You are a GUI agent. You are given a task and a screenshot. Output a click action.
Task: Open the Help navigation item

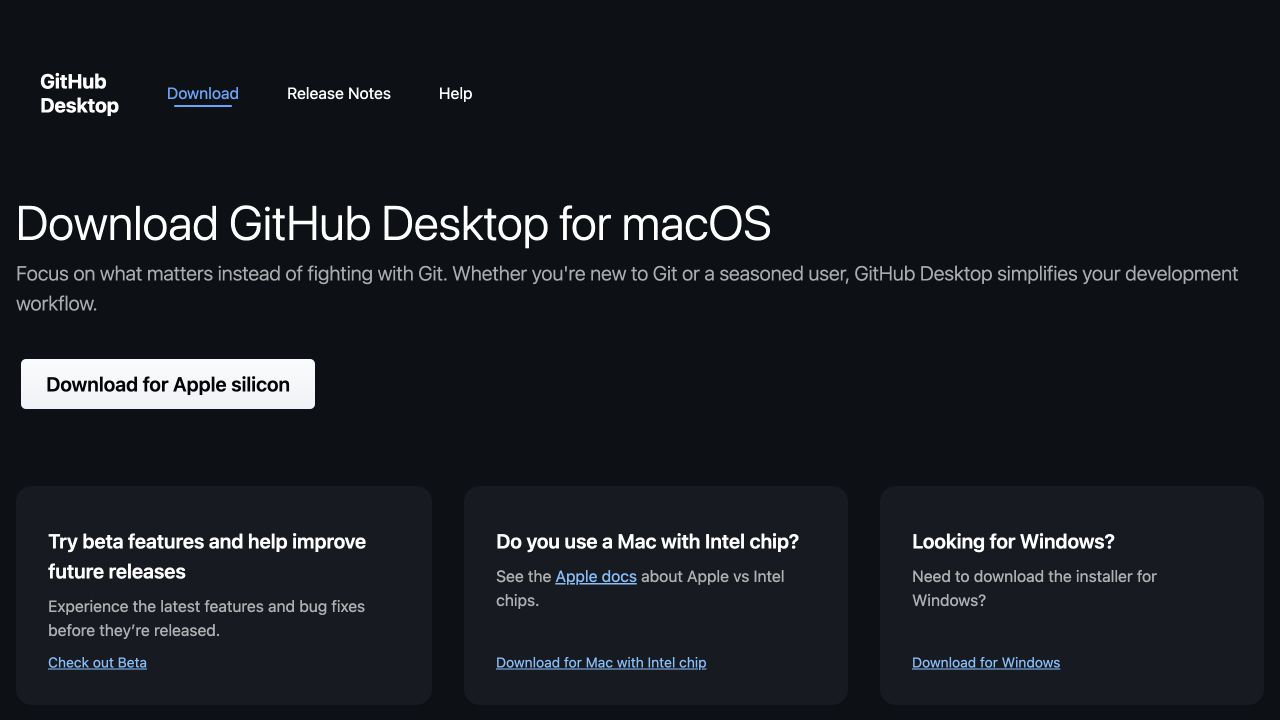[x=455, y=93]
